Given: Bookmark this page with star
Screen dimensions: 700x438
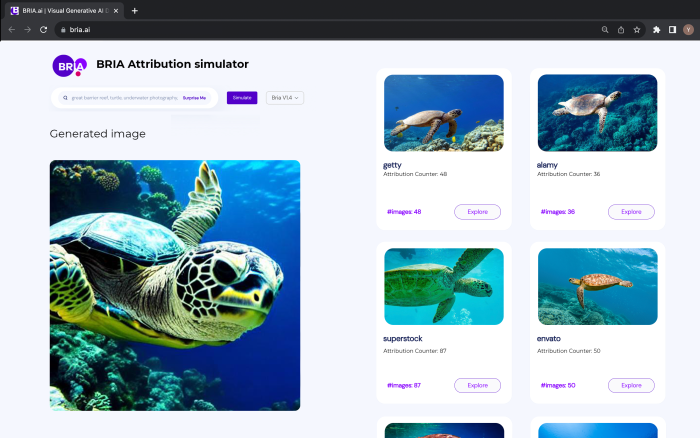Looking at the screenshot, I should [637, 30].
